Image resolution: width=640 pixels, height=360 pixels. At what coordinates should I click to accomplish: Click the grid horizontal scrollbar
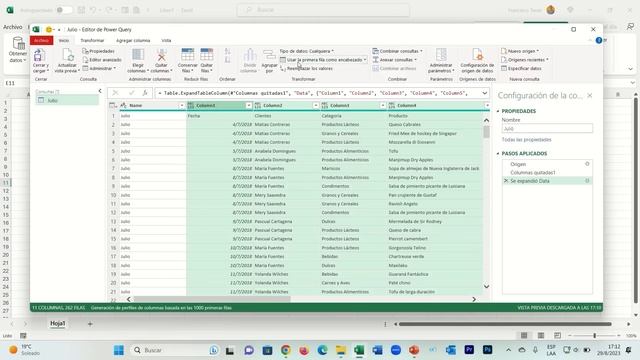pyautogui.click(x=212, y=299)
